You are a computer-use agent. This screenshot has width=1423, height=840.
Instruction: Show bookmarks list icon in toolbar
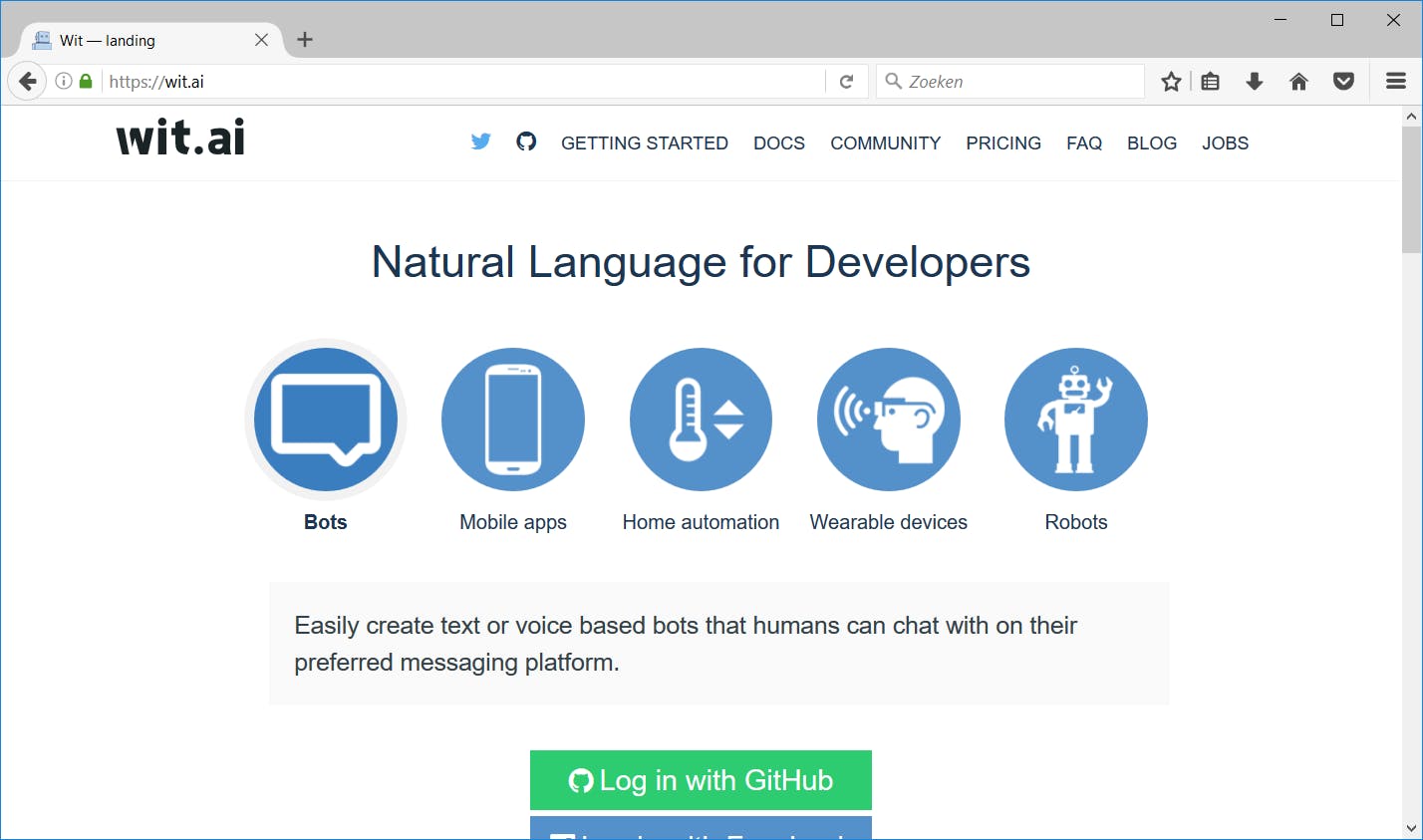(1211, 82)
